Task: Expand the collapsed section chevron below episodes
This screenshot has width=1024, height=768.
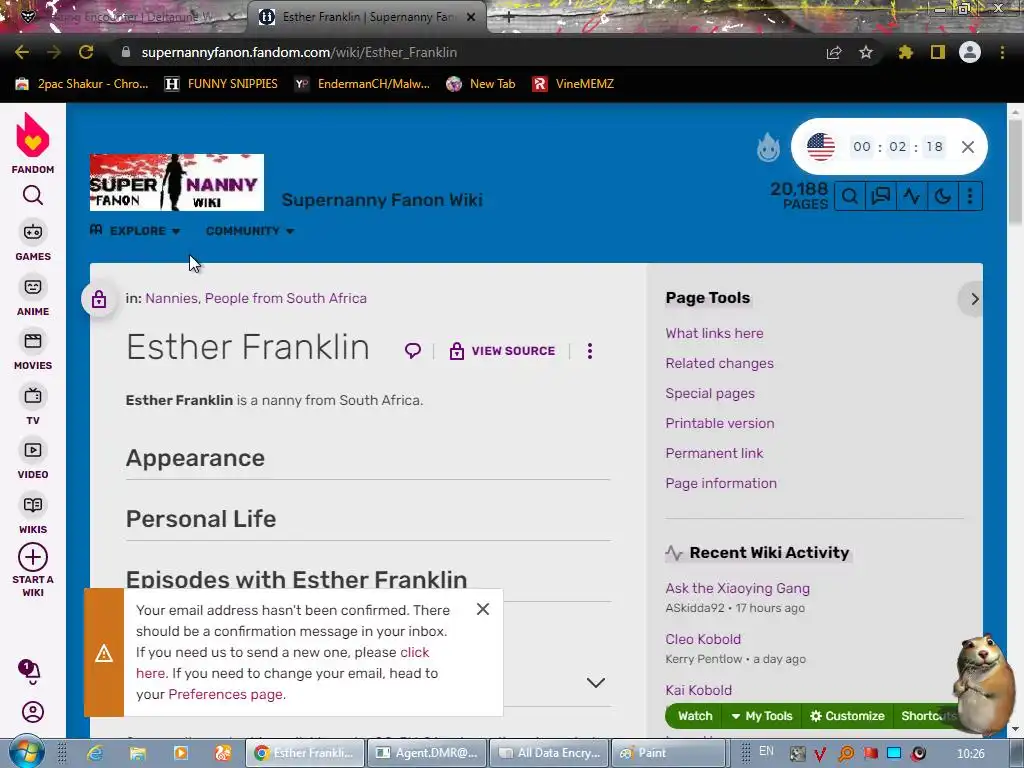Action: pyautogui.click(x=596, y=682)
